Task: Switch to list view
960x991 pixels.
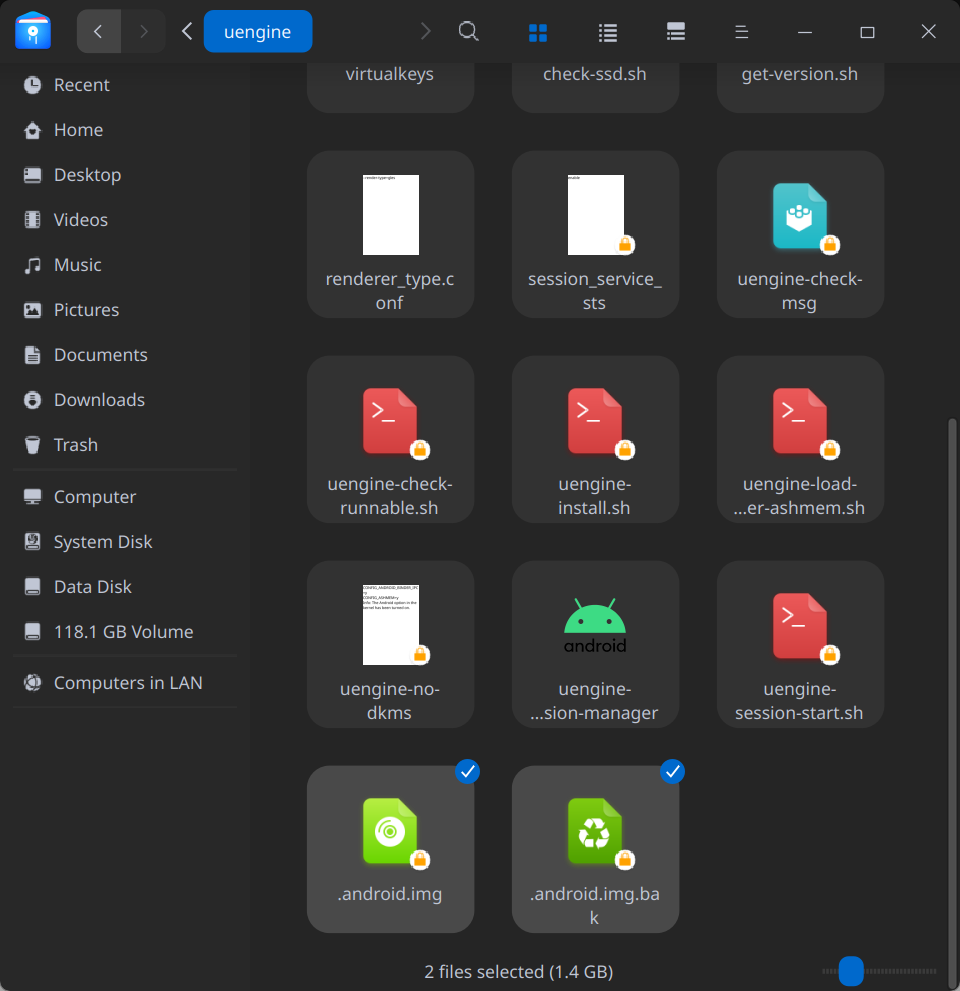Action: point(607,31)
